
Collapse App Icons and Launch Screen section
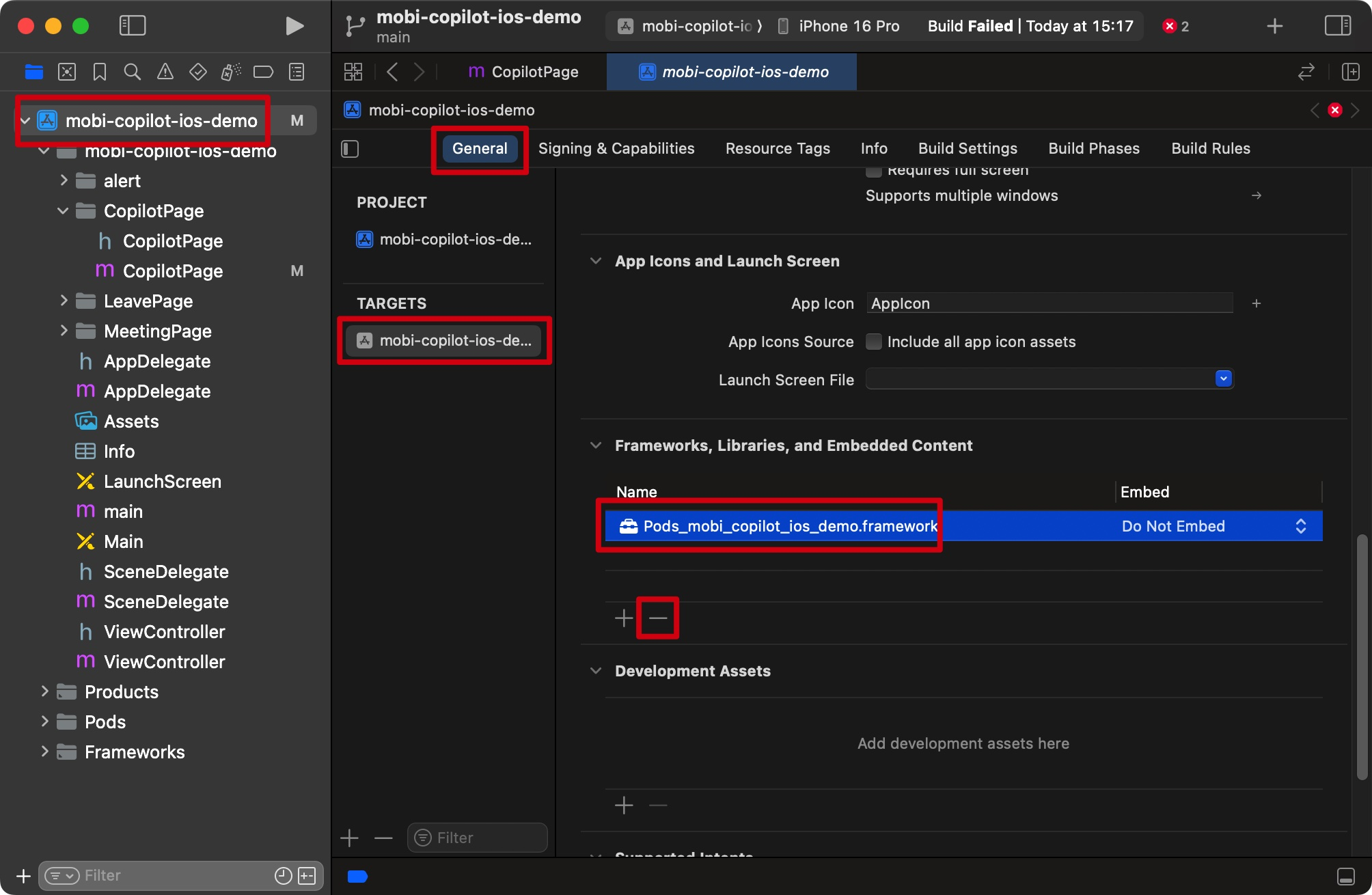point(596,261)
